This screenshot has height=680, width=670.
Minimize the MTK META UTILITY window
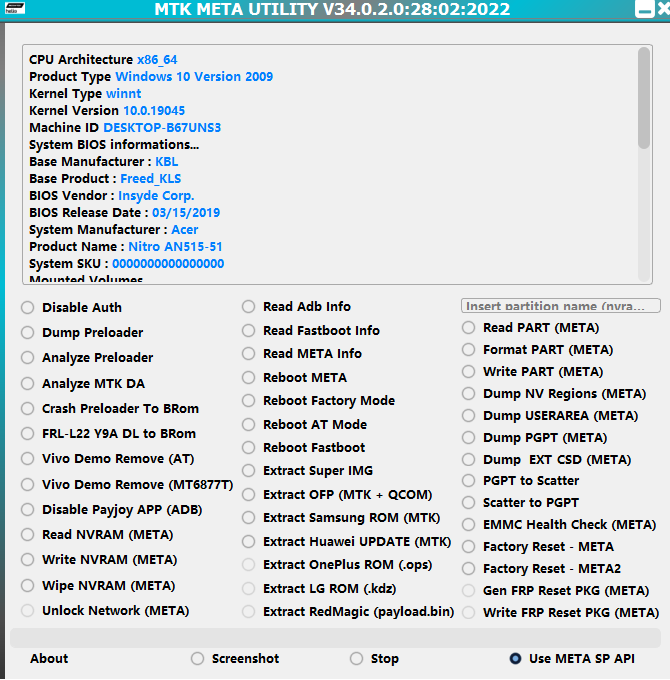click(x=644, y=9)
